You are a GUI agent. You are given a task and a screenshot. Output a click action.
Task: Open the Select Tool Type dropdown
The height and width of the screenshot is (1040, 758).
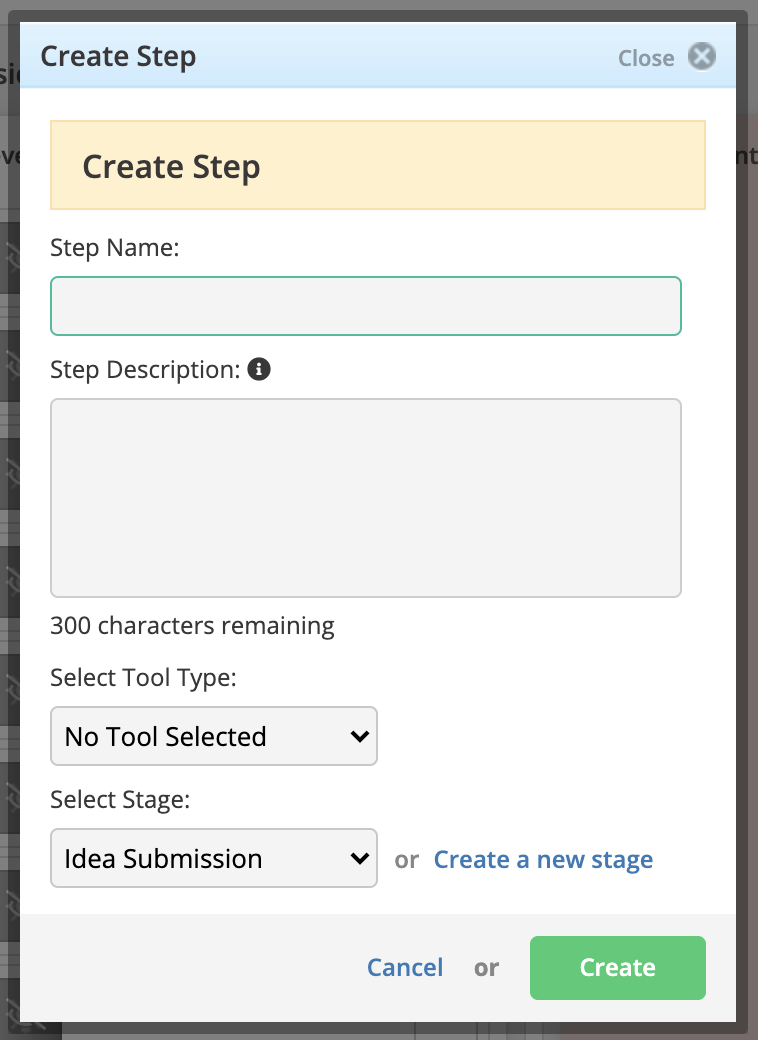point(214,736)
